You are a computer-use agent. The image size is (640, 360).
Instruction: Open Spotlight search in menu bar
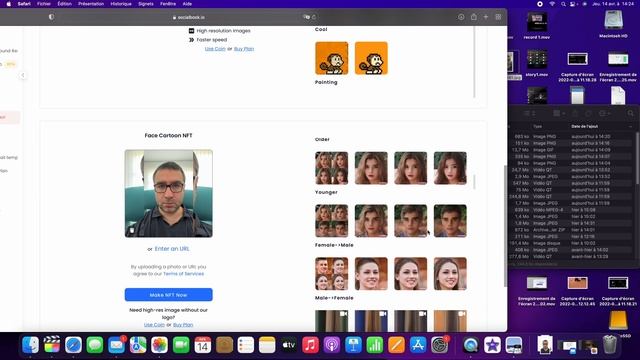pos(563,4)
